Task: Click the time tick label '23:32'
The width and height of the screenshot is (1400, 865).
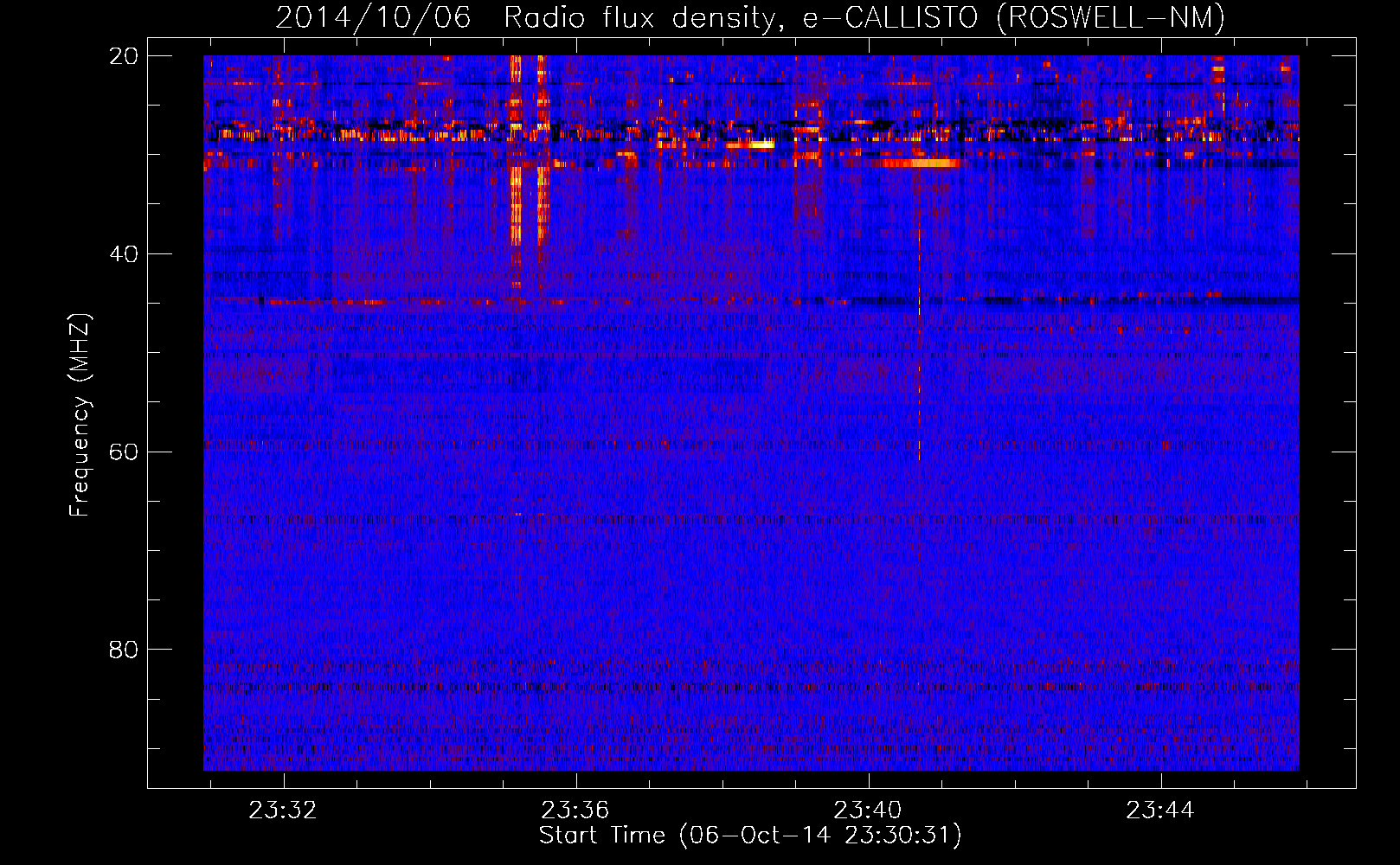Action: point(283,811)
